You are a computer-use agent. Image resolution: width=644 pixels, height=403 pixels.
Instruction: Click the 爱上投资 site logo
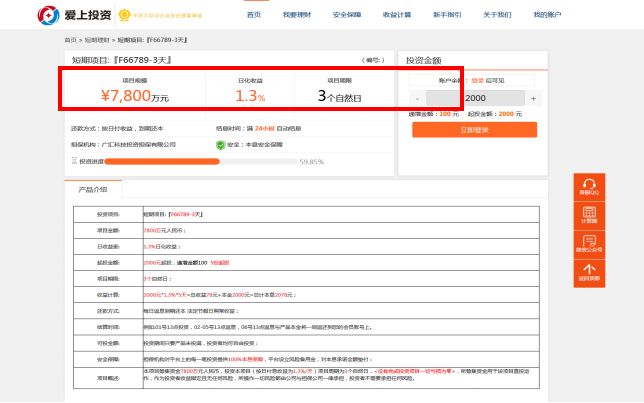[x=74, y=15]
